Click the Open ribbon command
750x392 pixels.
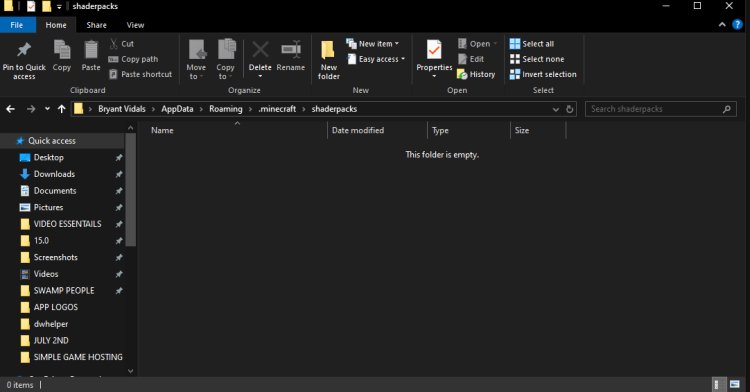477,44
